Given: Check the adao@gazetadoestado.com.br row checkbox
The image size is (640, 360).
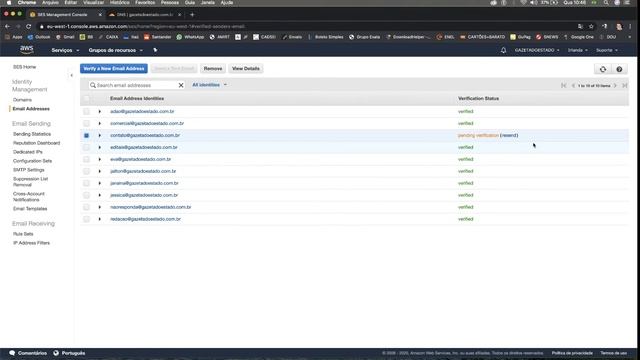Looking at the screenshot, I should click(x=87, y=111).
